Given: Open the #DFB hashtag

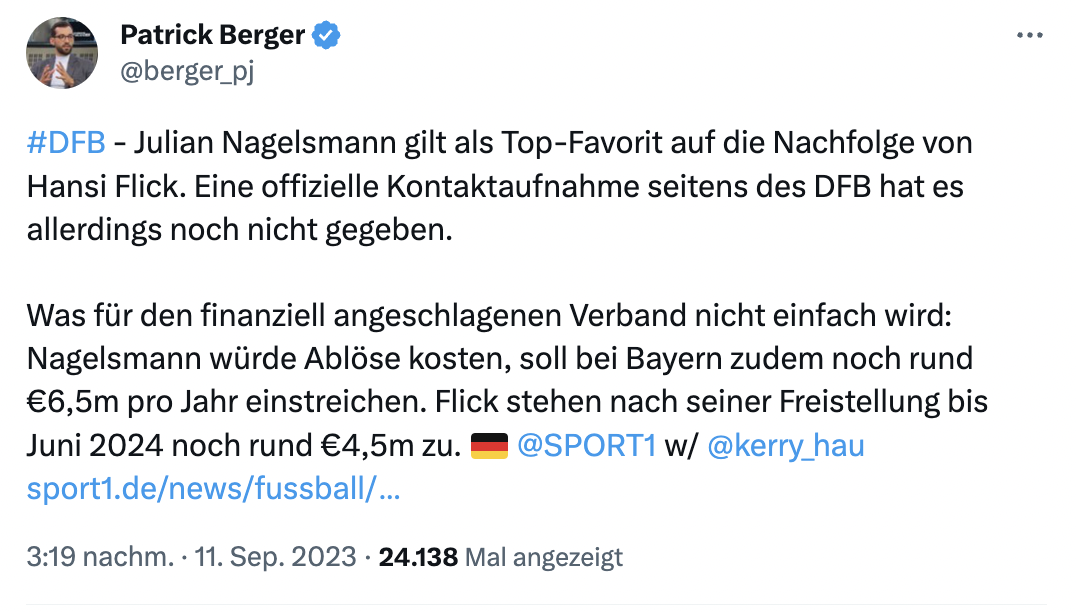Looking at the screenshot, I should [66, 142].
